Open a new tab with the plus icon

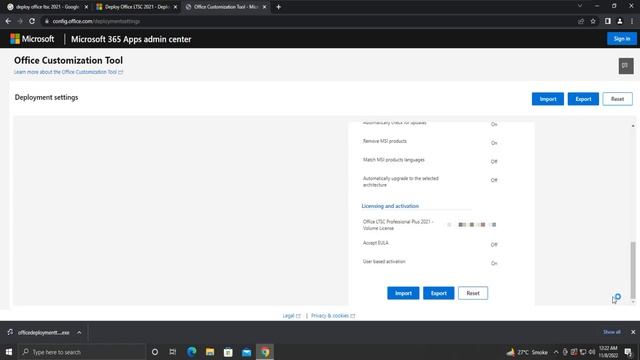pyautogui.click(x=278, y=7)
